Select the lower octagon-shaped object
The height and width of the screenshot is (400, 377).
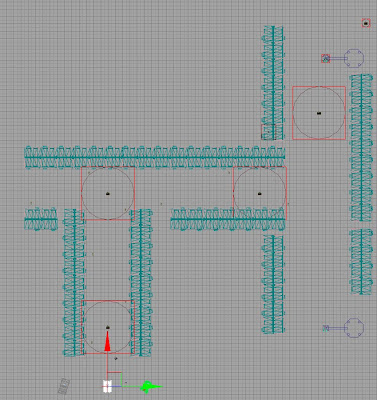pyautogui.click(x=354, y=328)
